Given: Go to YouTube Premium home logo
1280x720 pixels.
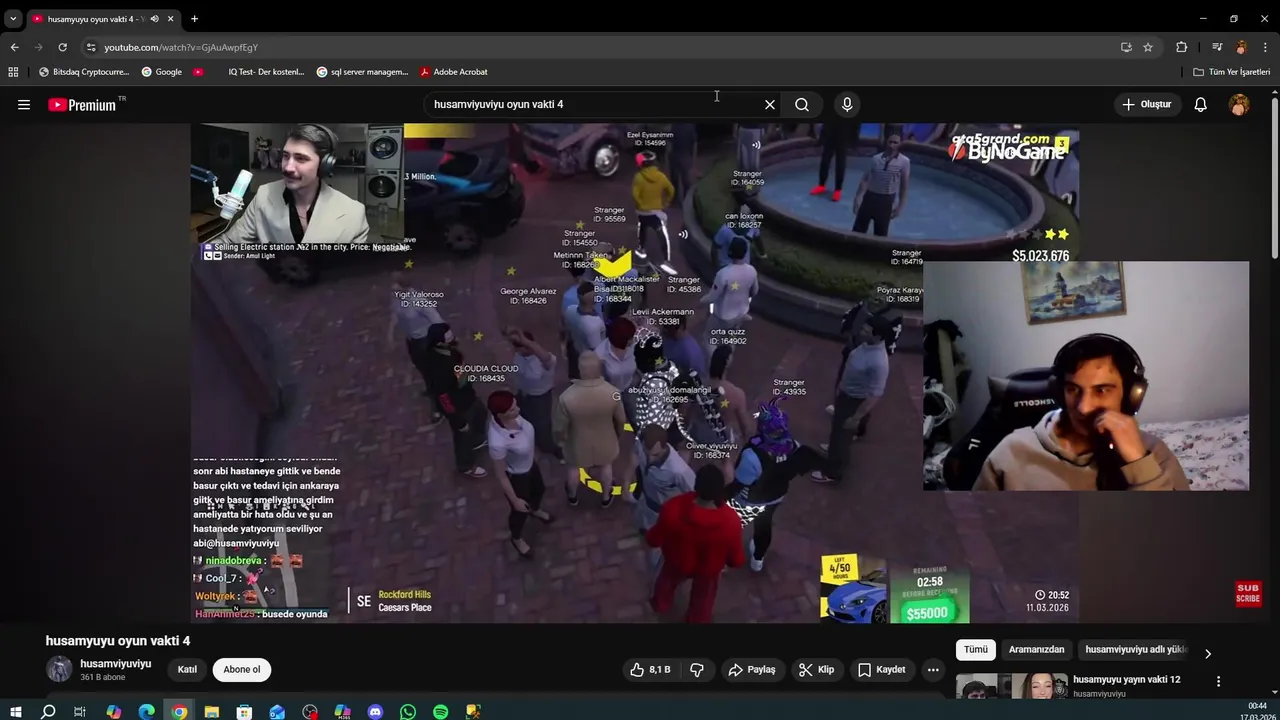Looking at the screenshot, I should point(82,105).
